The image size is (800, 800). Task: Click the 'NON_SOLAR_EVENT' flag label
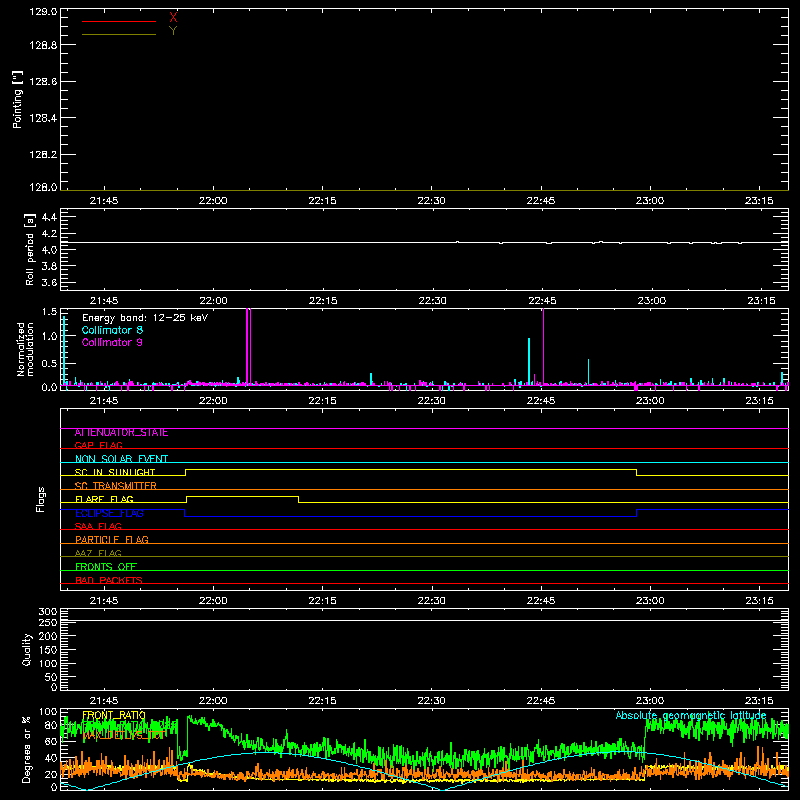(121, 459)
